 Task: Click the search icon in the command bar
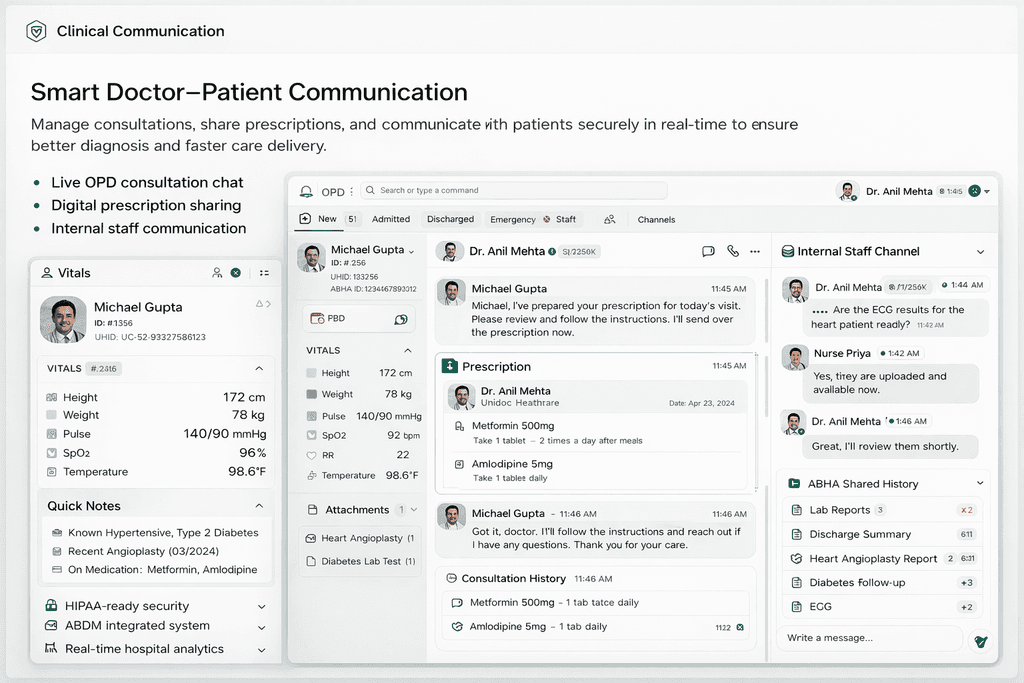tap(372, 191)
